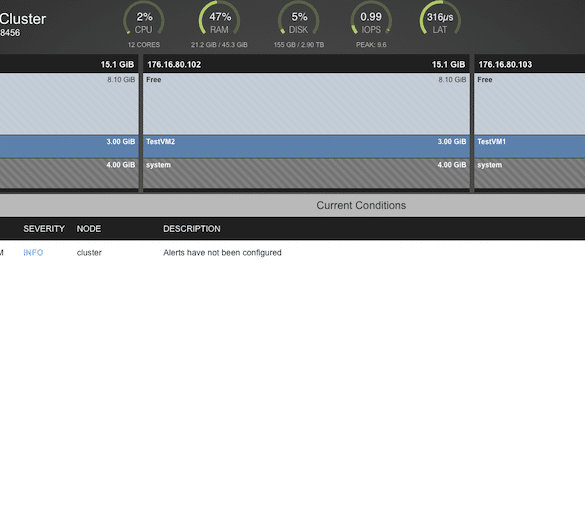Click system block on node 176.16.80.103
585x524 pixels.
tap(530, 174)
